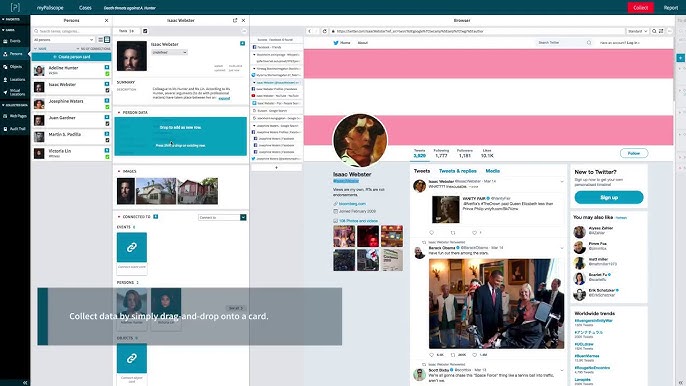Collapse the Images section
This screenshot has height=386, width=686.
tap(119, 171)
